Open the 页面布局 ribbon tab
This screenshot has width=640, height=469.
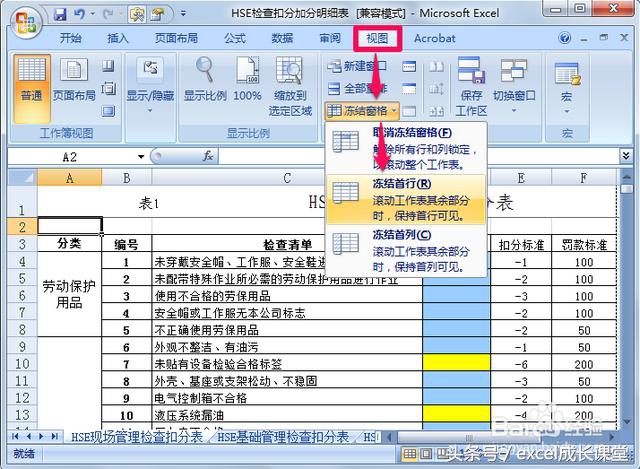pyautogui.click(x=175, y=38)
